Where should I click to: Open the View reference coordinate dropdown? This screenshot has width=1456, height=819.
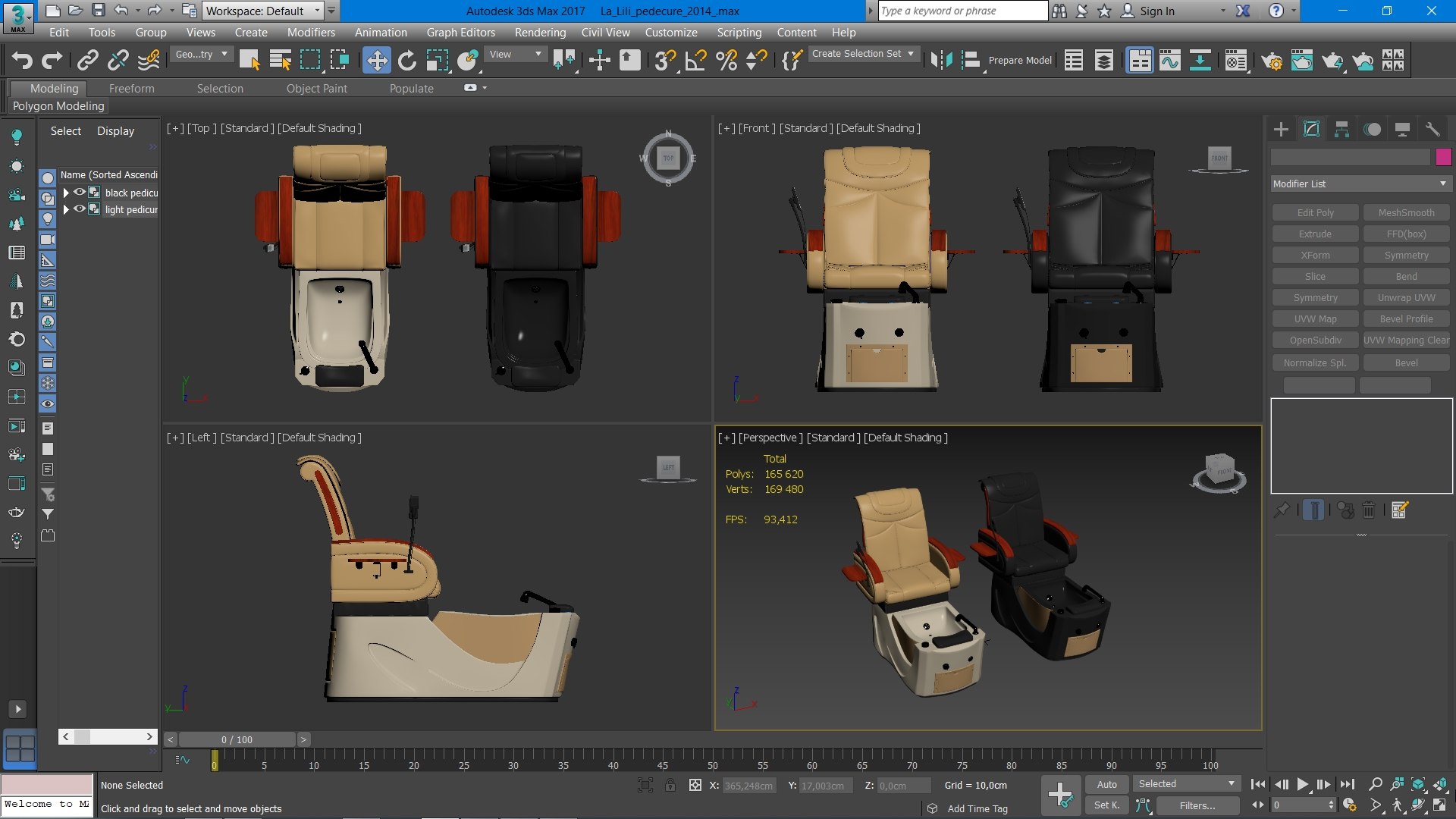click(x=516, y=54)
